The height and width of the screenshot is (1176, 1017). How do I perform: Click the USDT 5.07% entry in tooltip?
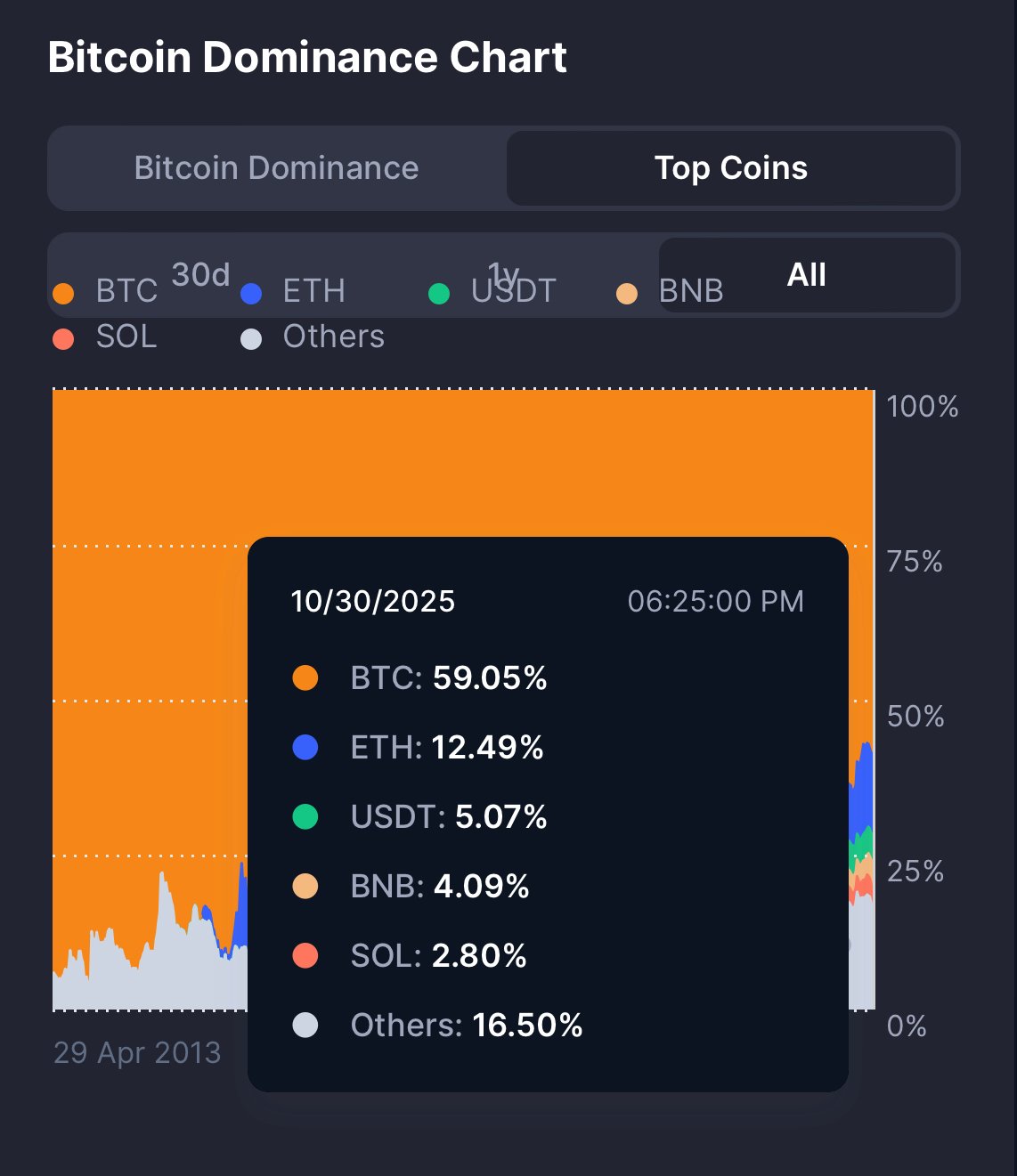[x=451, y=816]
